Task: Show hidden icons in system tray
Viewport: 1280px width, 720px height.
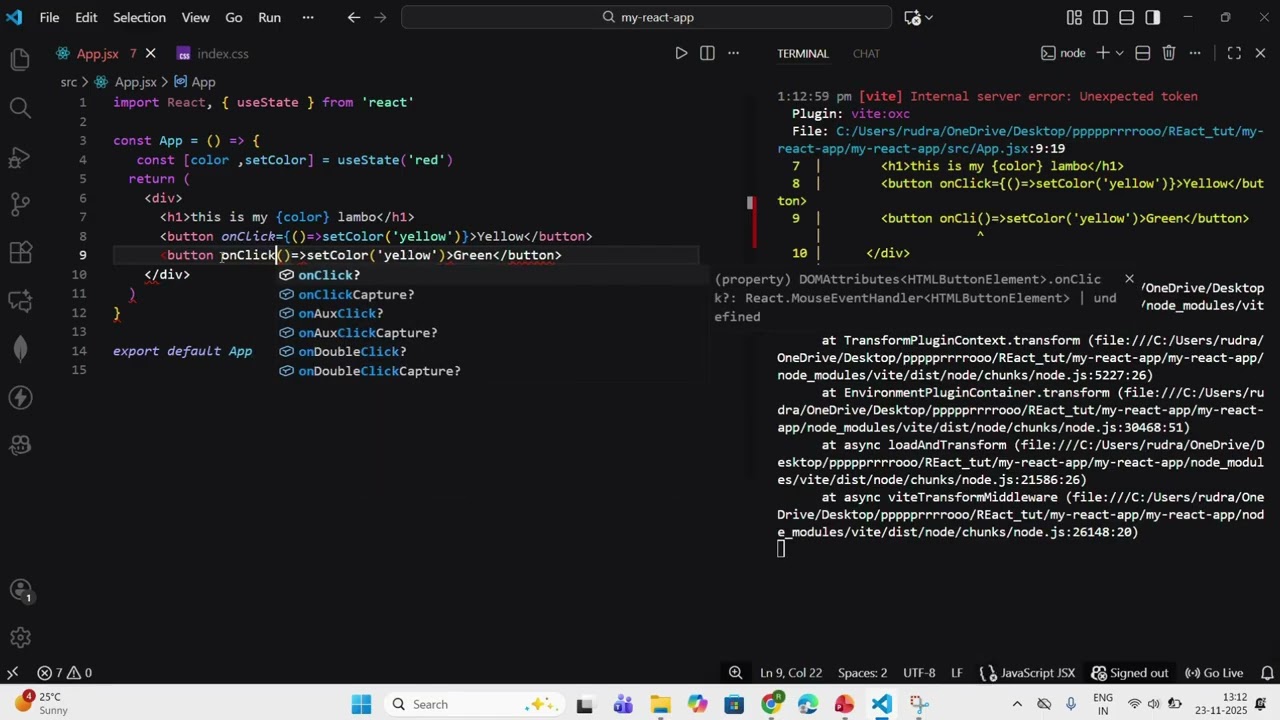Action: coord(1017,704)
